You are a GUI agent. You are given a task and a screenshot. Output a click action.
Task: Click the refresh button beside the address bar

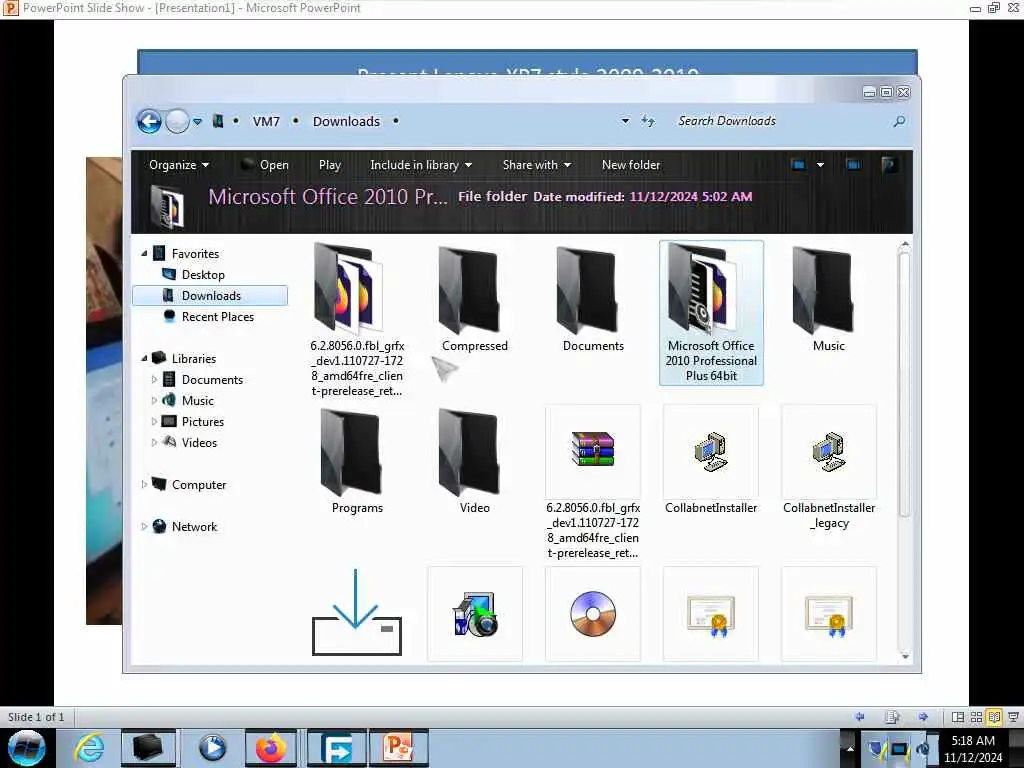click(x=647, y=121)
